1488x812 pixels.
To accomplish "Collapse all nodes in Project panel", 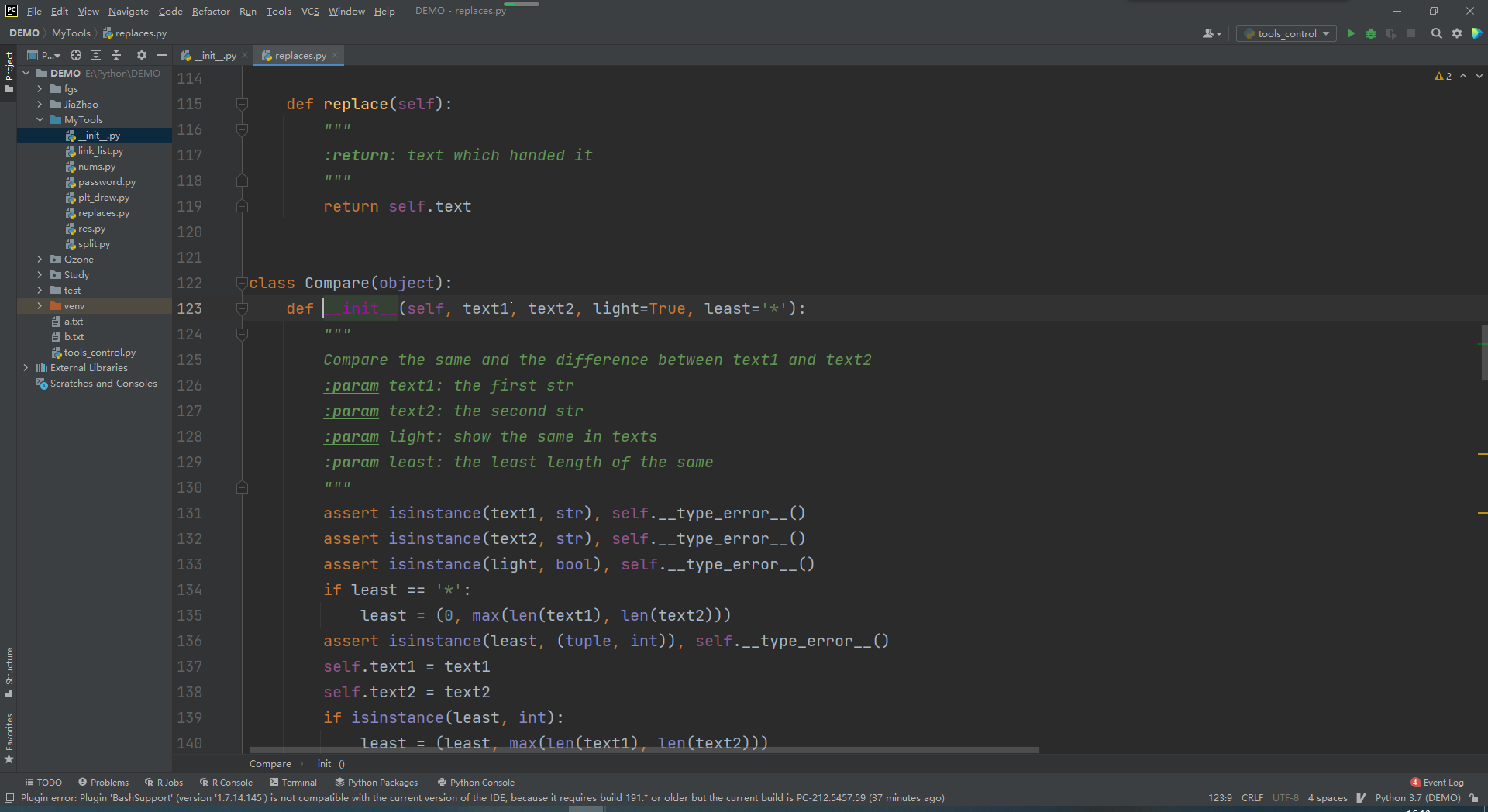I will coord(116,55).
